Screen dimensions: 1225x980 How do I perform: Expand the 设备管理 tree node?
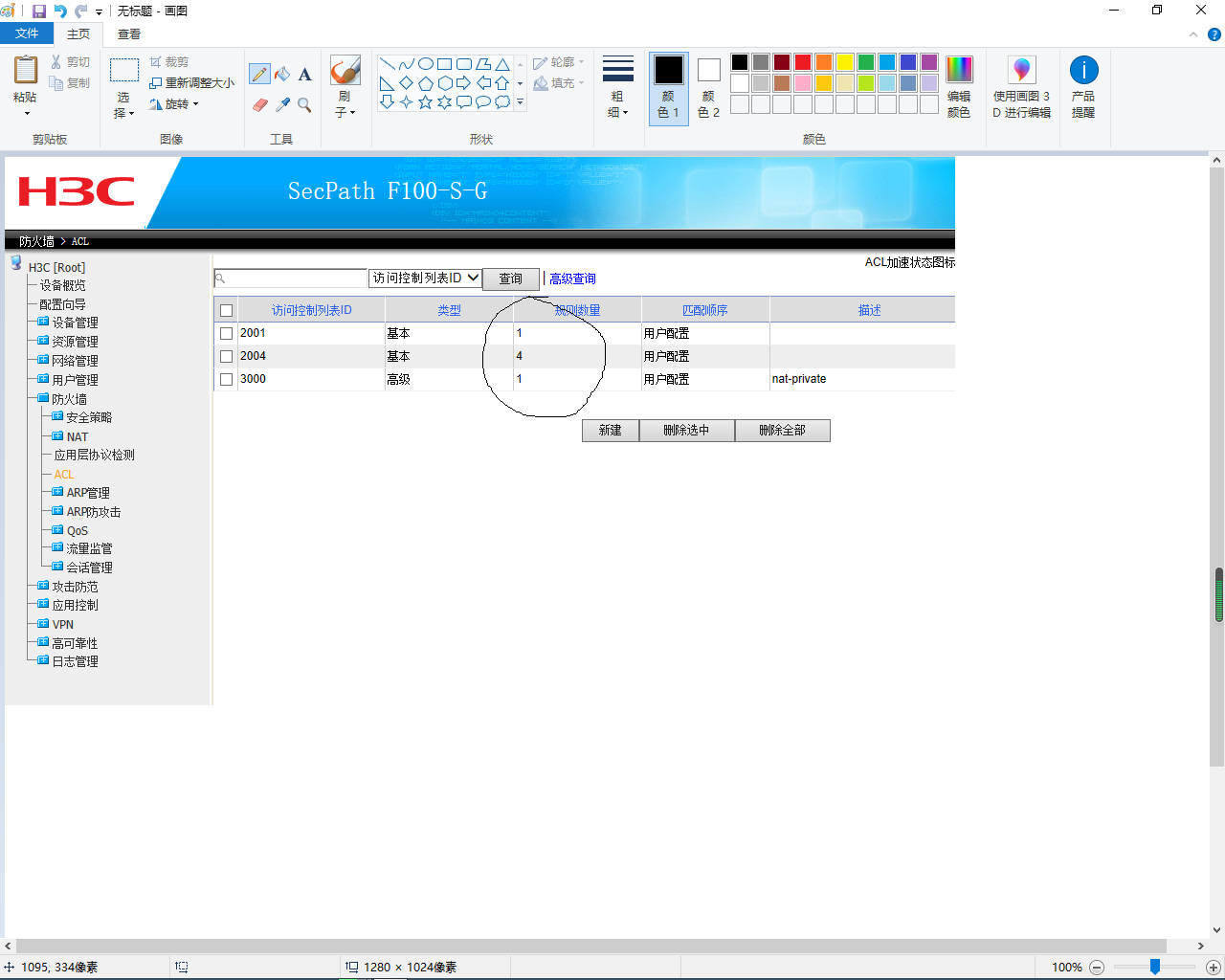[43, 322]
